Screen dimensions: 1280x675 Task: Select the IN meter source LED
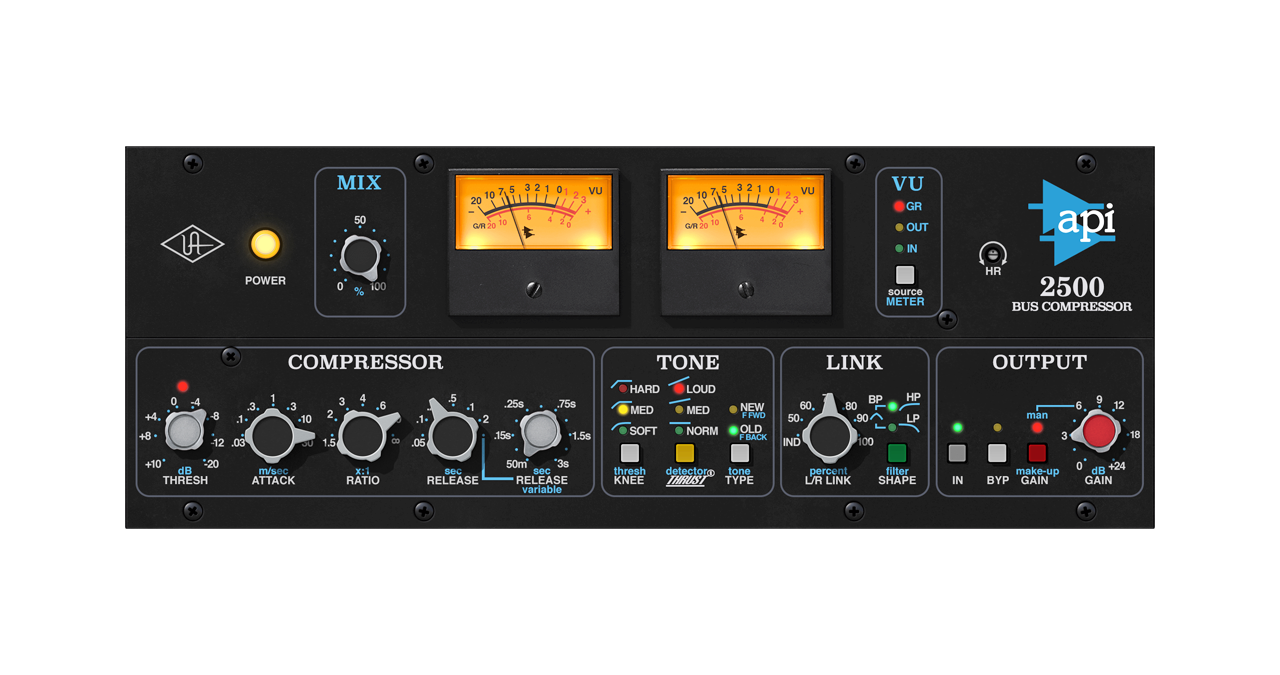click(x=899, y=249)
